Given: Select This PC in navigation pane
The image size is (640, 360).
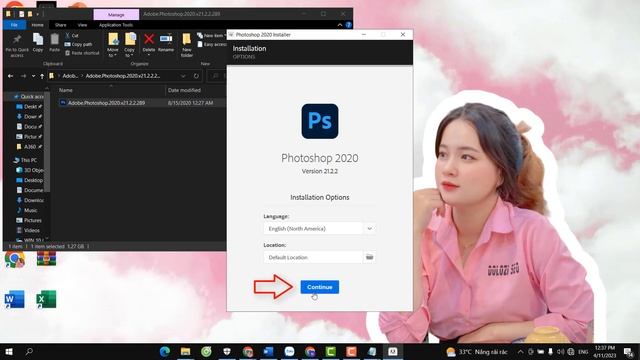Looking at the screenshot, I should [25, 160].
